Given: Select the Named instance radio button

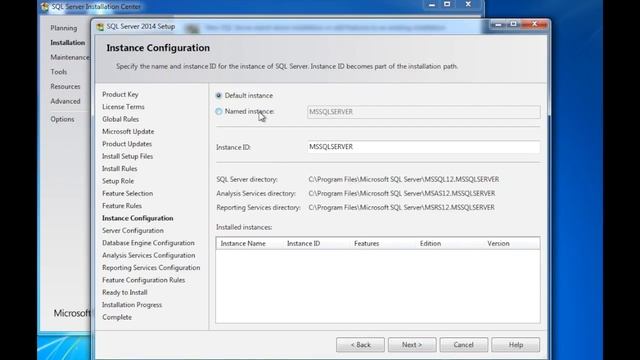Looking at the screenshot, I should tap(219, 111).
